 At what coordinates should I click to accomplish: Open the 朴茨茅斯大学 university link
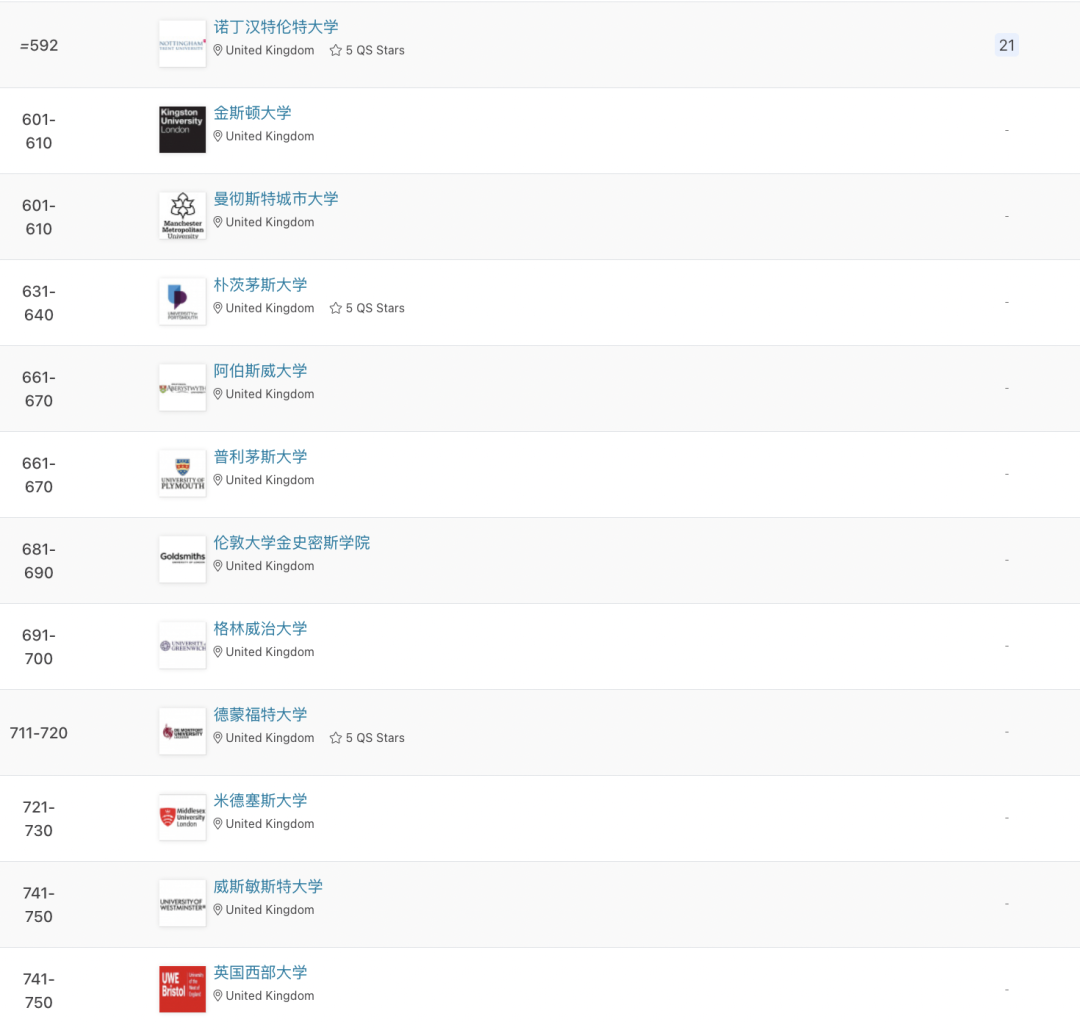(x=260, y=285)
